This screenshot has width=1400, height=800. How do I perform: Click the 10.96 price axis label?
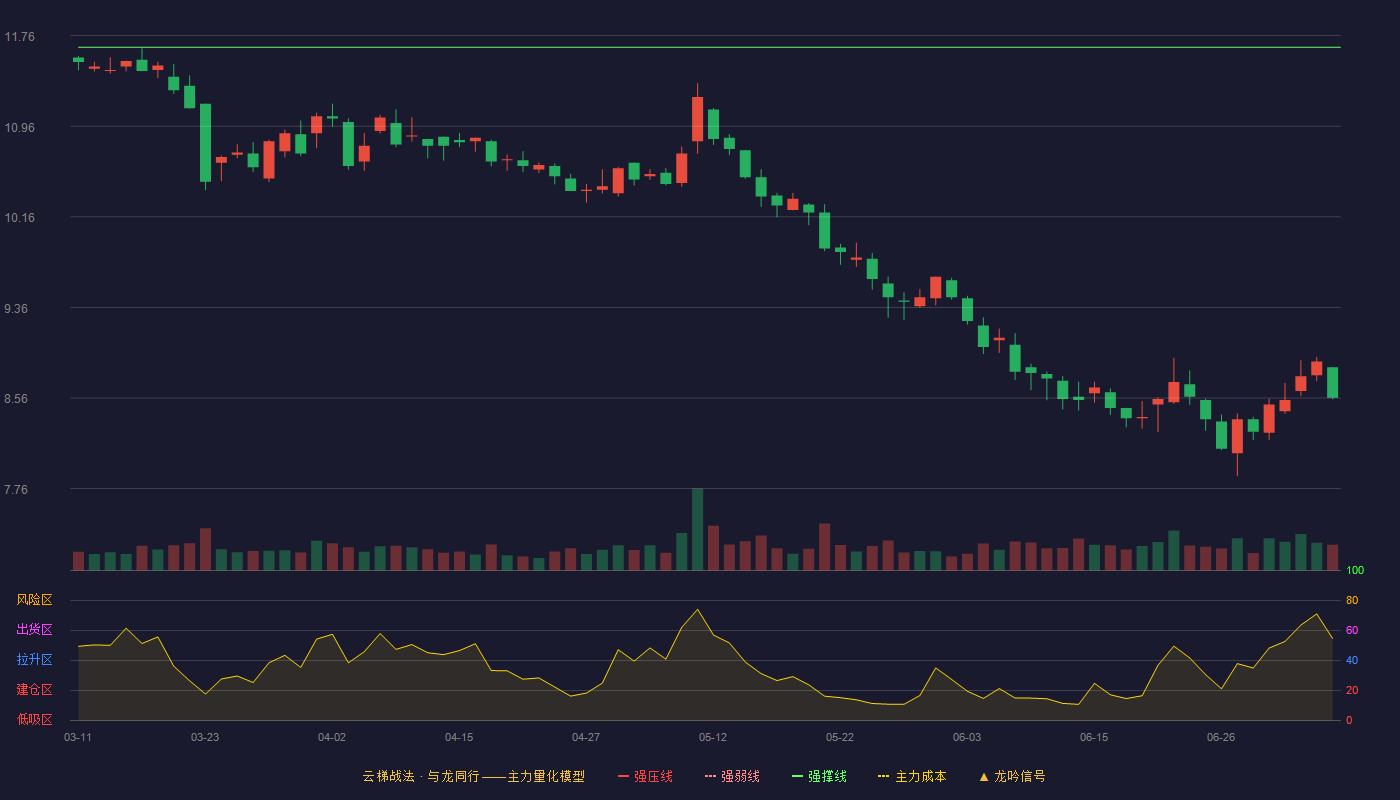coord(19,127)
